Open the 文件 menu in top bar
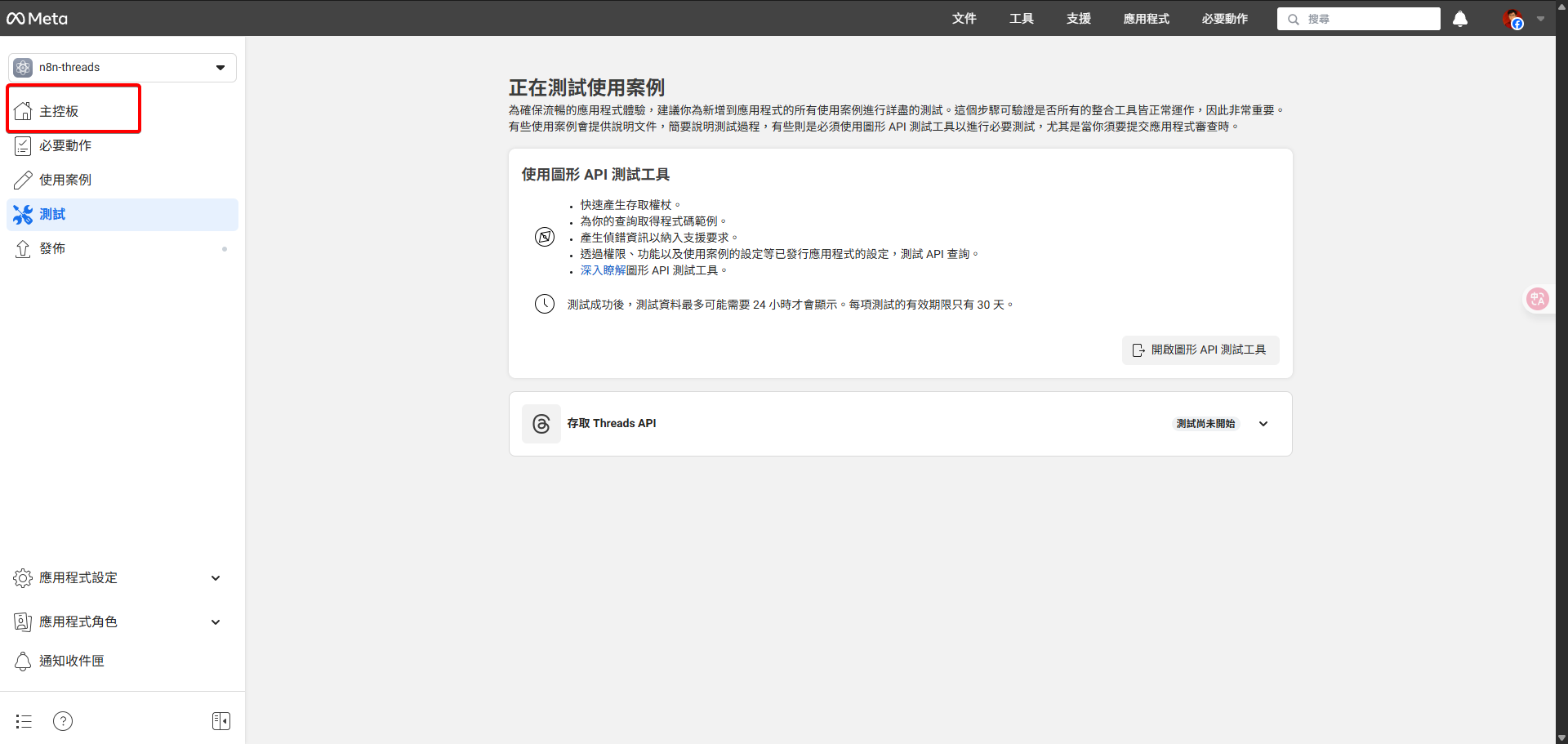1568x744 pixels. [x=964, y=19]
